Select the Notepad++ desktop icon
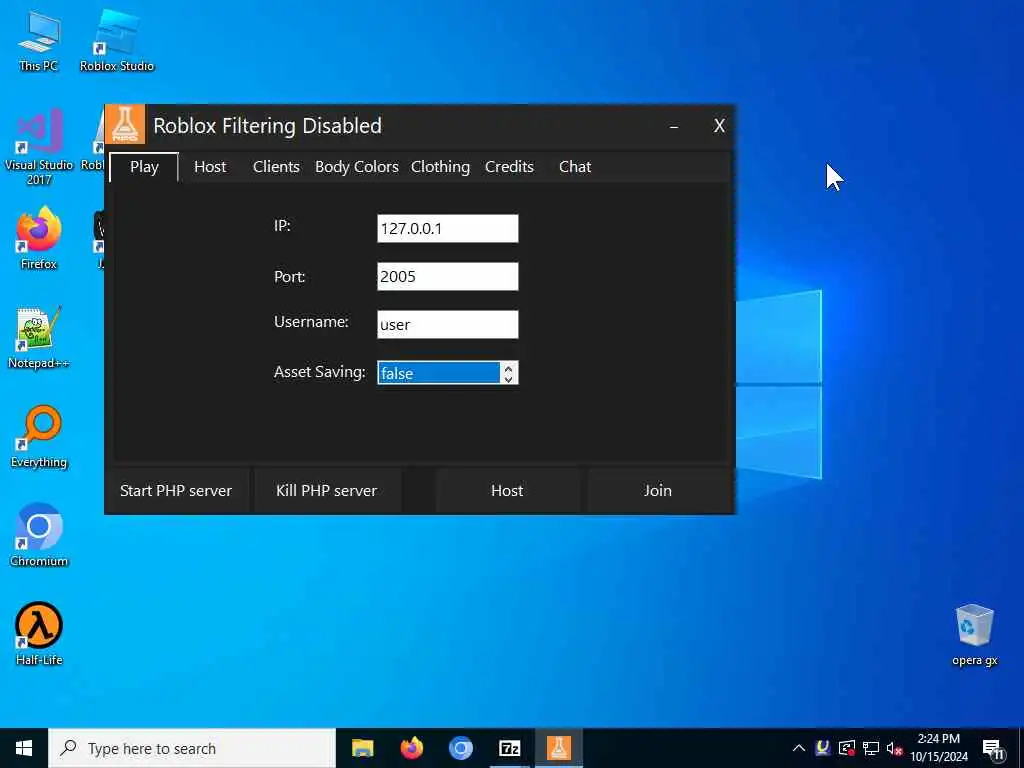This screenshot has height=768, width=1024. coord(39,338)
